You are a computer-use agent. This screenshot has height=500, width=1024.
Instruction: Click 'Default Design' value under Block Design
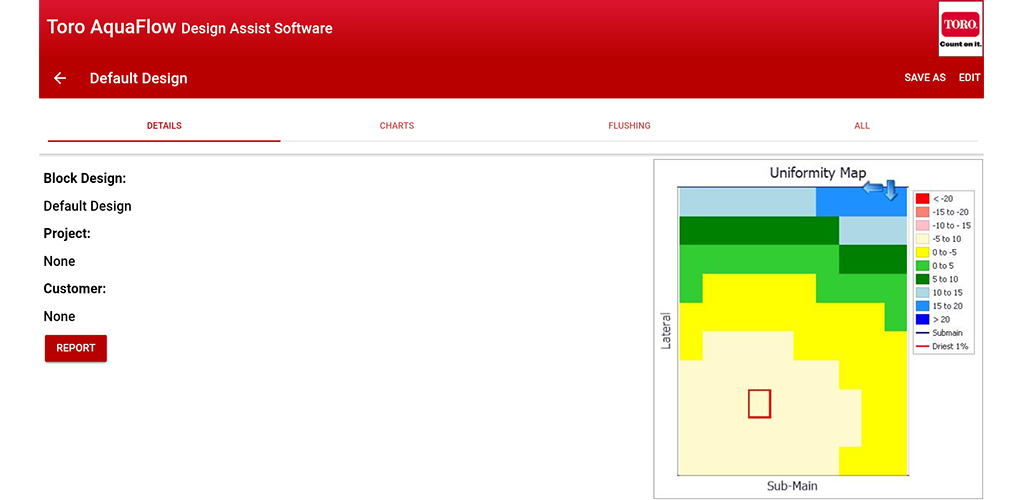88,206
